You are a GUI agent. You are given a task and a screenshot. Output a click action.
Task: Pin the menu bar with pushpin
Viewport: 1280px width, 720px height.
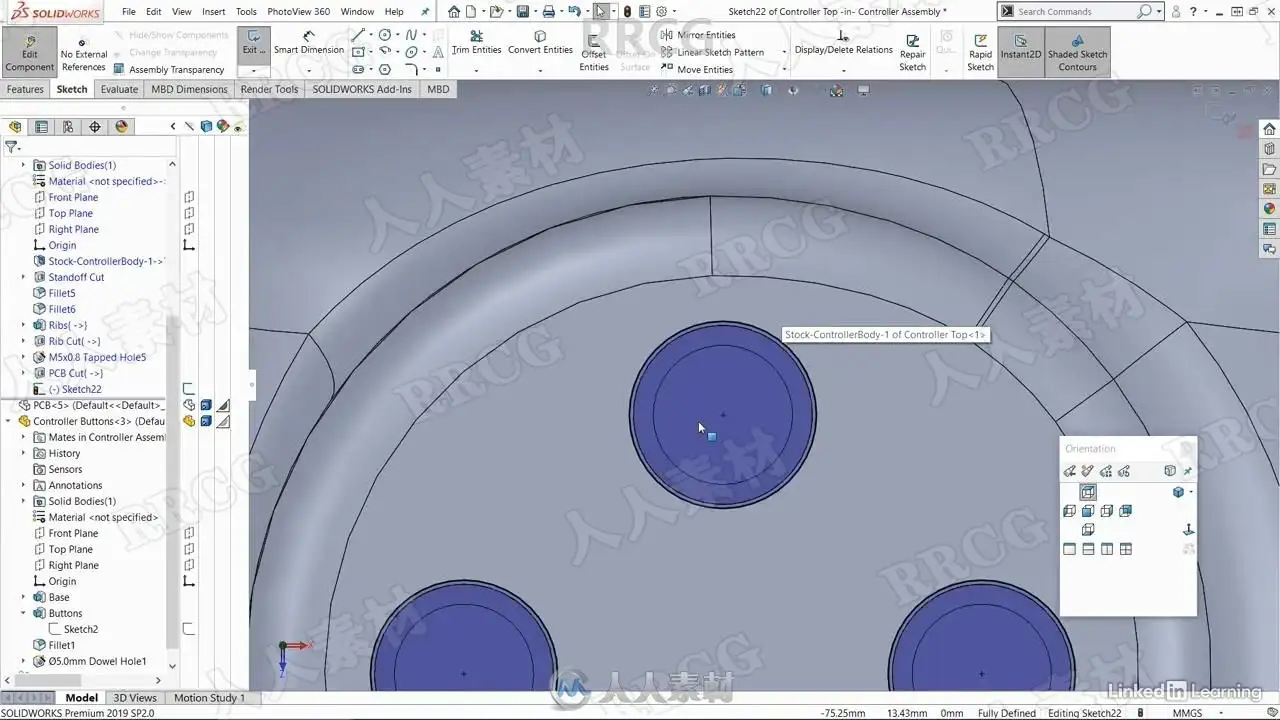tap(425, 12)
